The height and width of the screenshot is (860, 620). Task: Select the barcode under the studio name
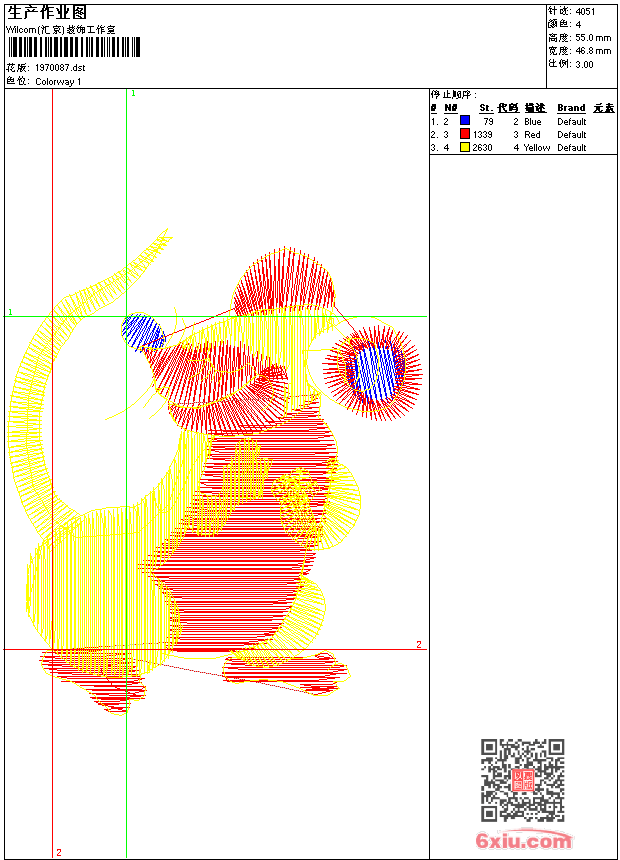pos(74,47)
